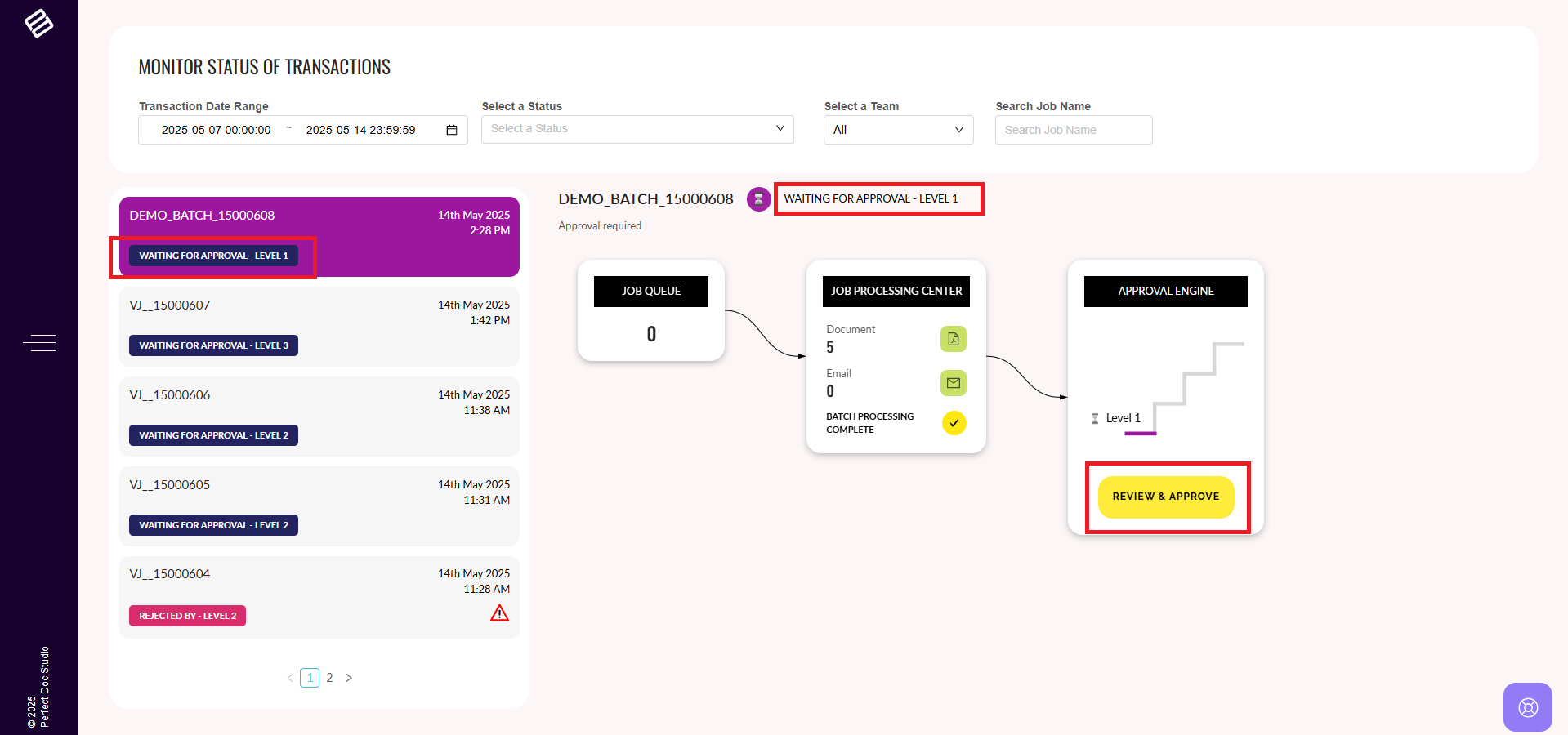
Task: Click the Perfect Doc Studio logo
Action: [x=38, y=23]
